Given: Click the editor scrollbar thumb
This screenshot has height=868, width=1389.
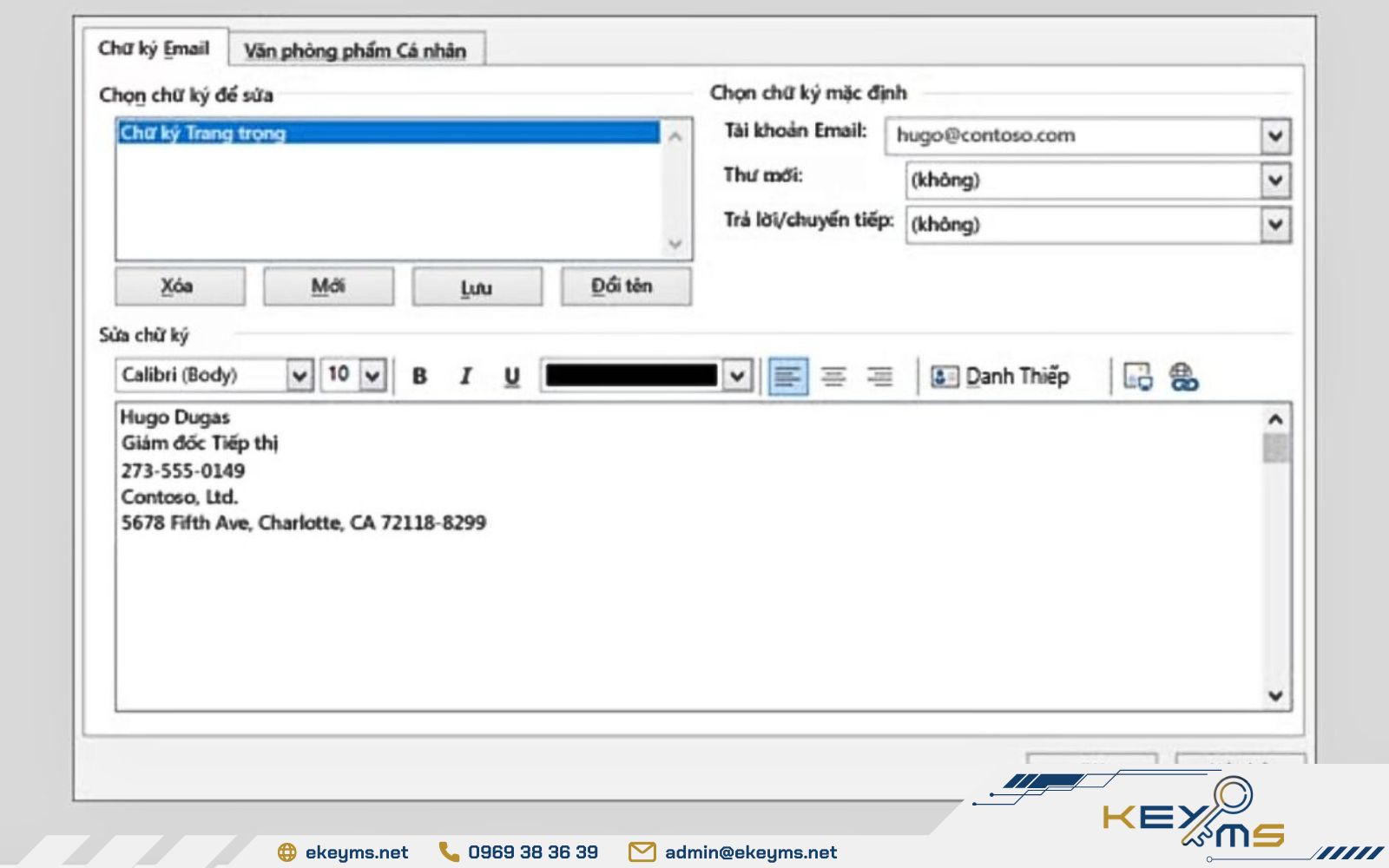Looking at the screenshot, I should 1275,449.
